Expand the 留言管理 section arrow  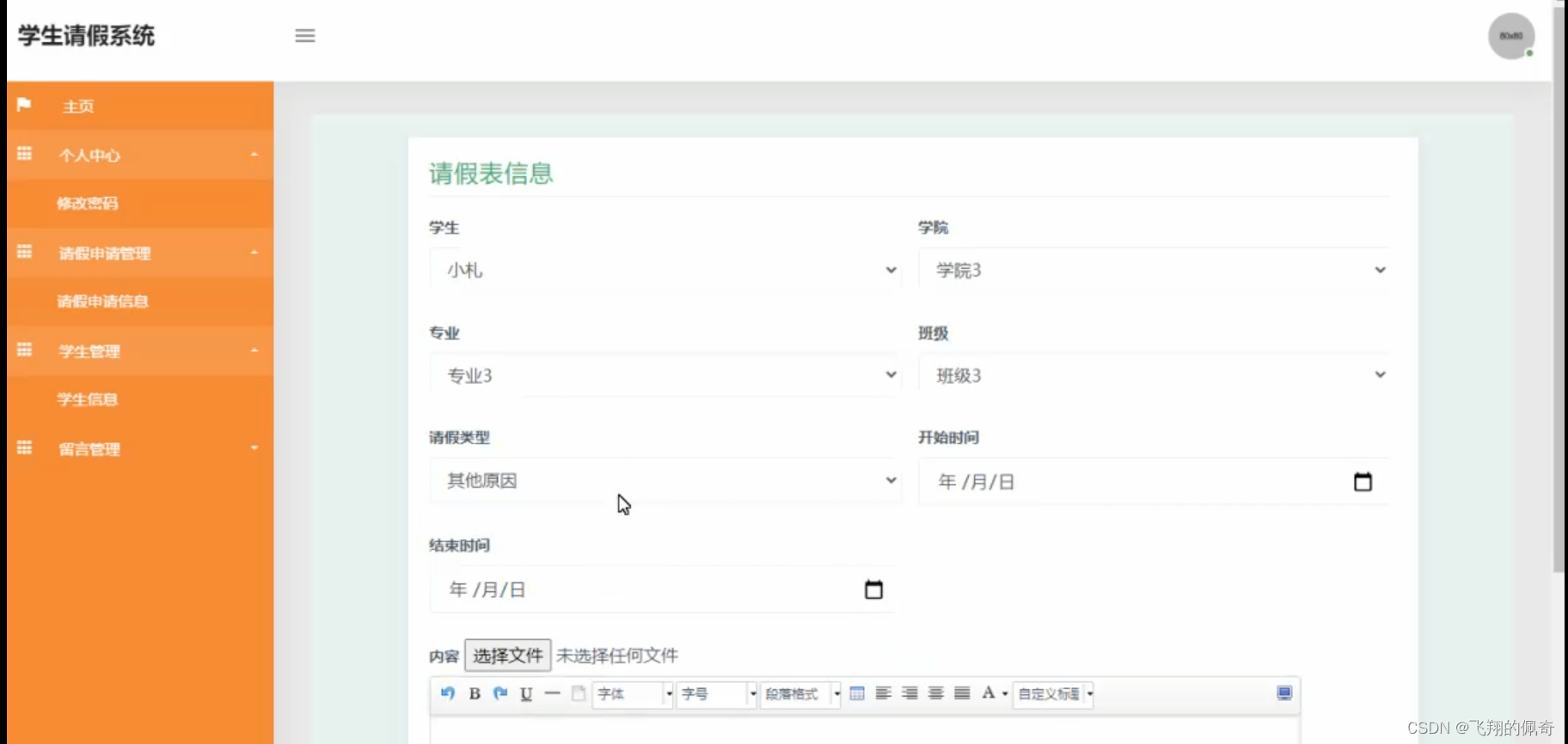(x=254, y=448)
